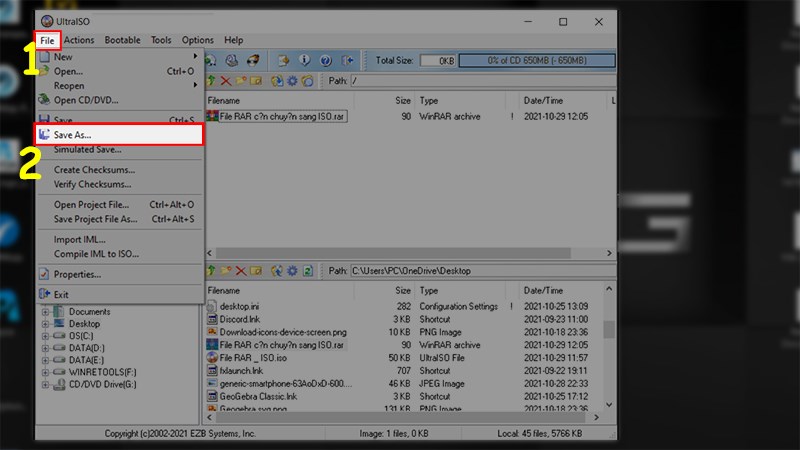This screenshot has height=450, width=800.
Task: Click the Open CD/DVD disc icon in the File menu
Action: tap(44, 99)
